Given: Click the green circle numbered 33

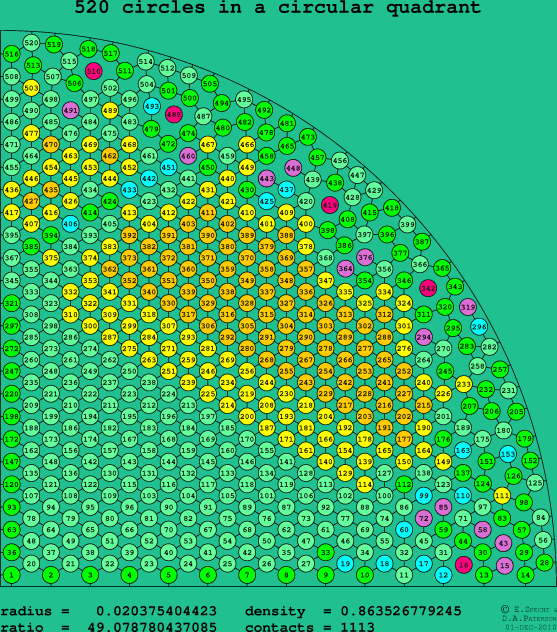Looking at the screenshot, I should point(325,552).
